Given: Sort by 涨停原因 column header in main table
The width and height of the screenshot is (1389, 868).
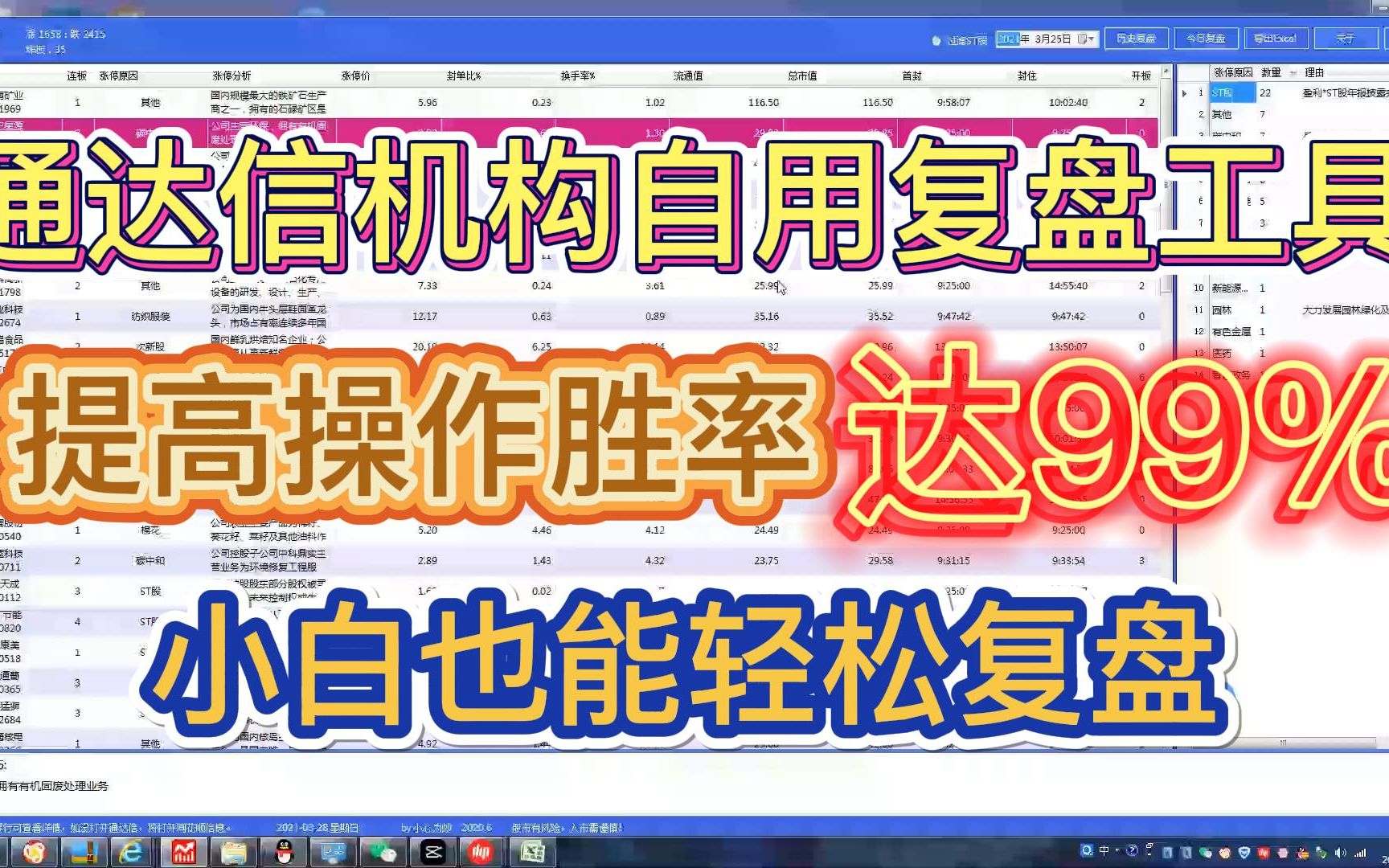Looking at the screenshot, I should point(118,76).
